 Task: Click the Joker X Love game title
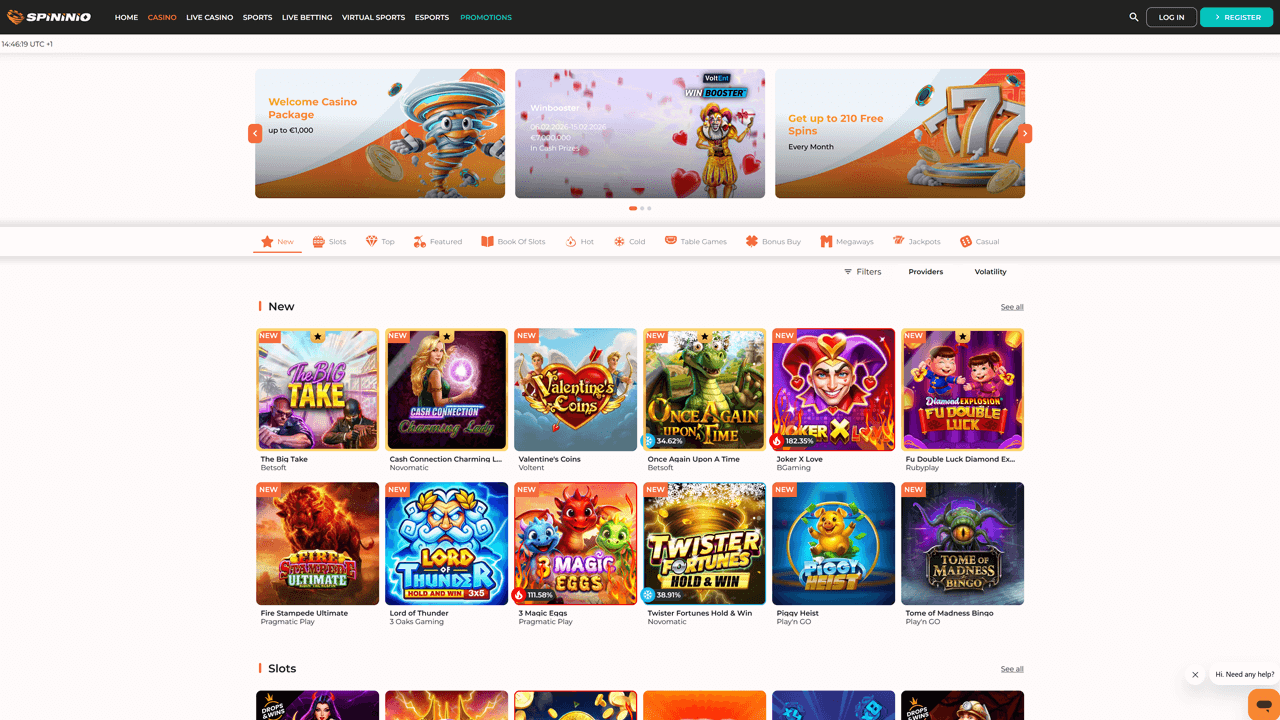tap(800, 459)
